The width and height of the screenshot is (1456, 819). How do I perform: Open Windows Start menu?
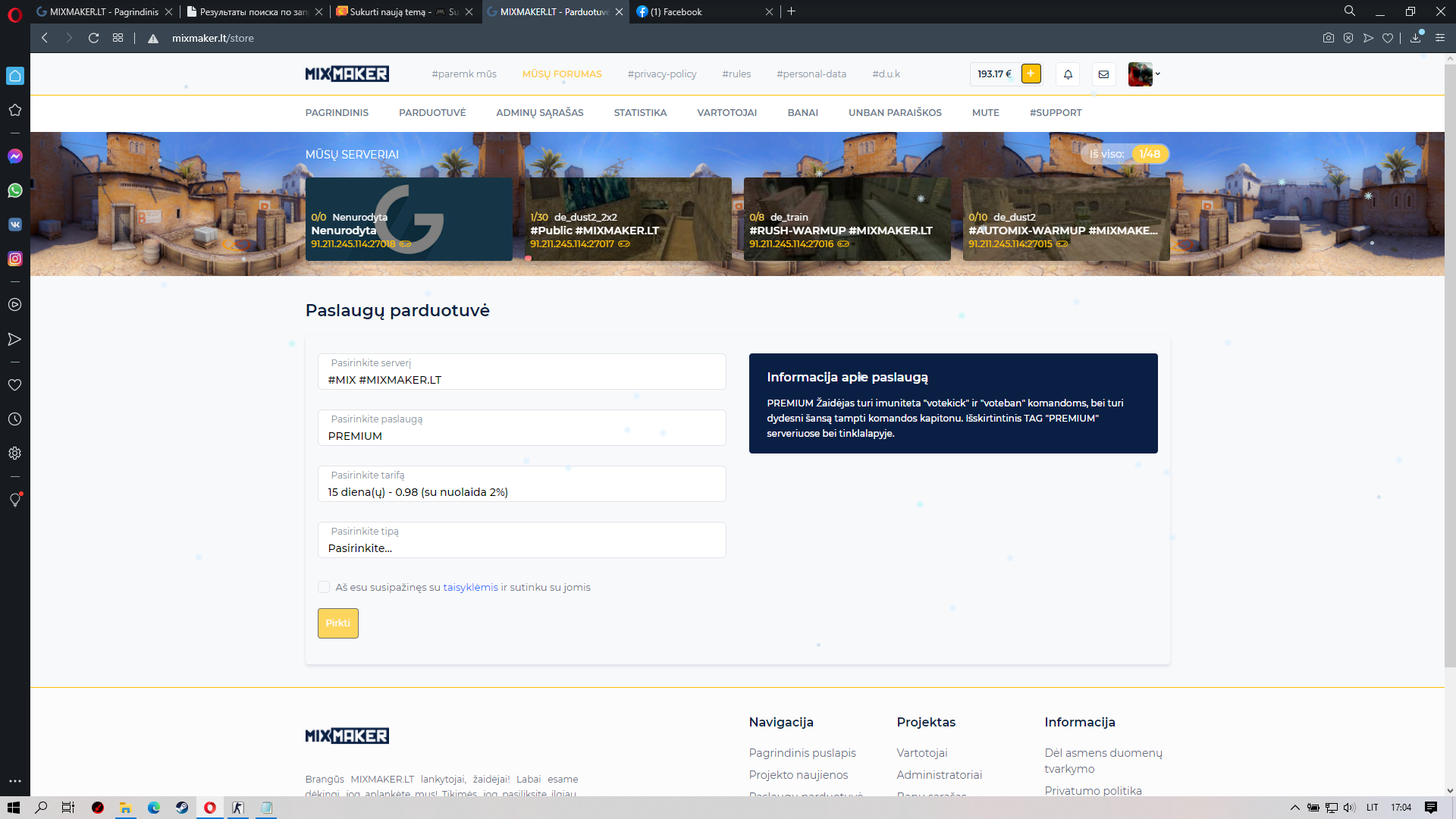click(x=14, y=808)
